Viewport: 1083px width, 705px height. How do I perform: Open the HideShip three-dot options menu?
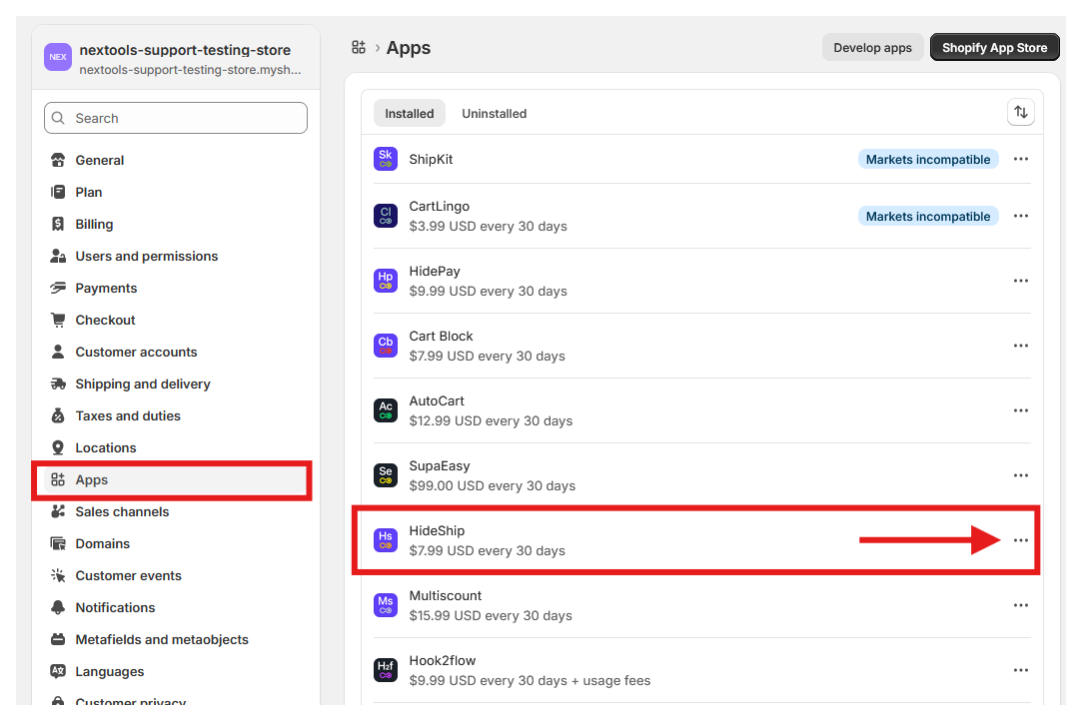(1020, 540)
